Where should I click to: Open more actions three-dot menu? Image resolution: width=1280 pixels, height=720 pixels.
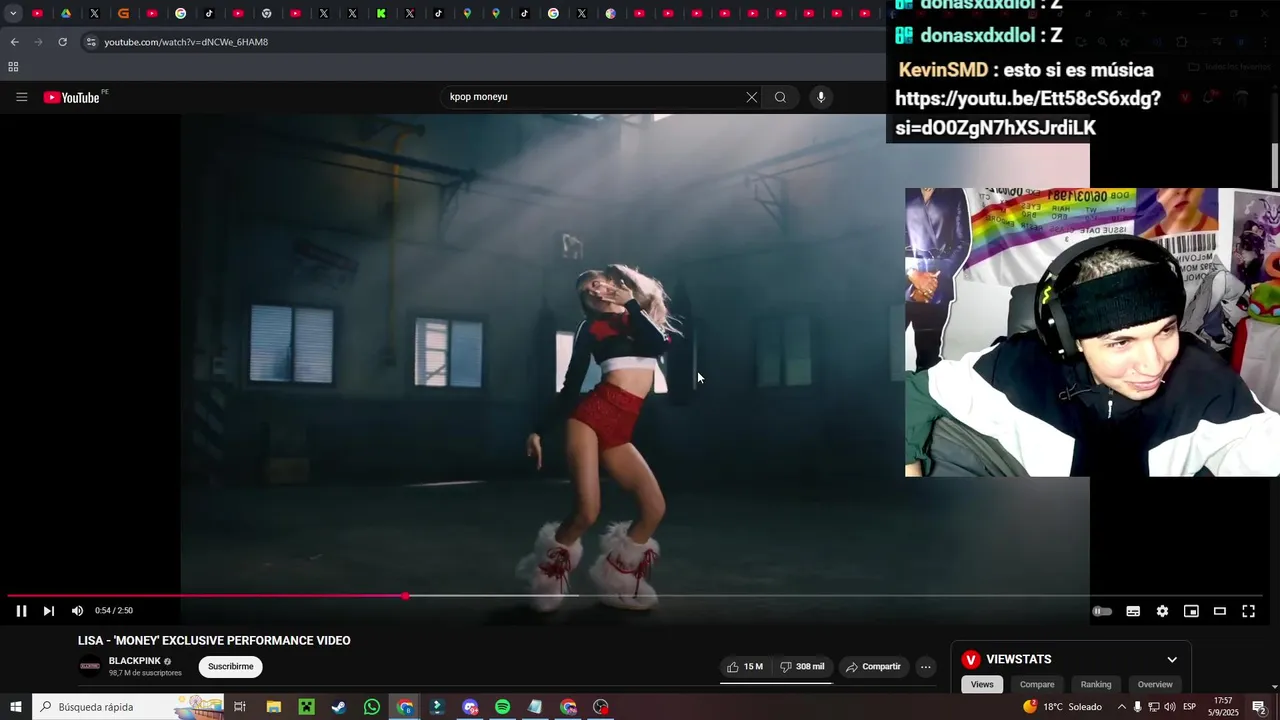(x=925, y=667)
